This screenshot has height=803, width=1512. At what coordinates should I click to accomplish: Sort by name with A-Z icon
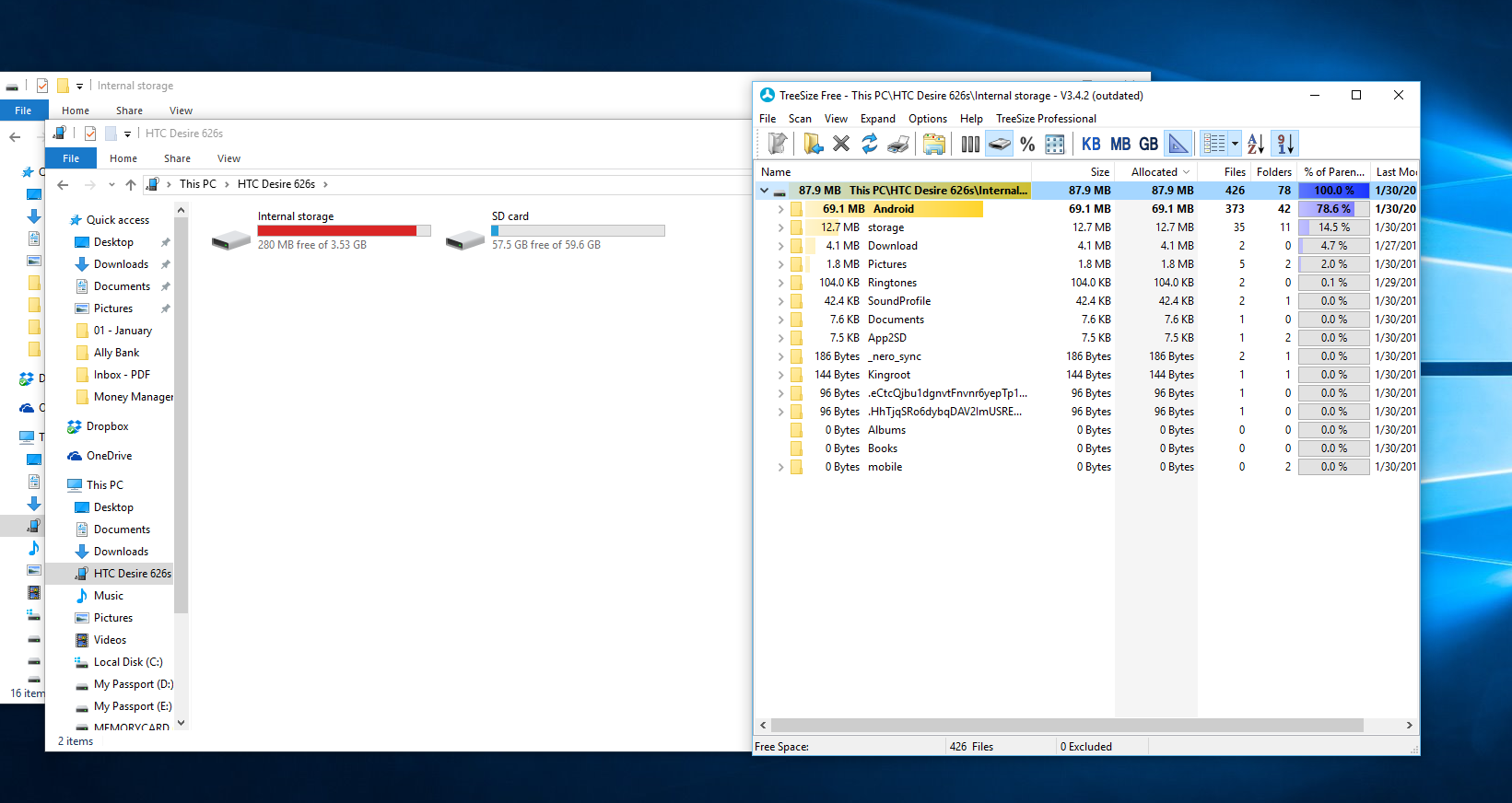1255,144
